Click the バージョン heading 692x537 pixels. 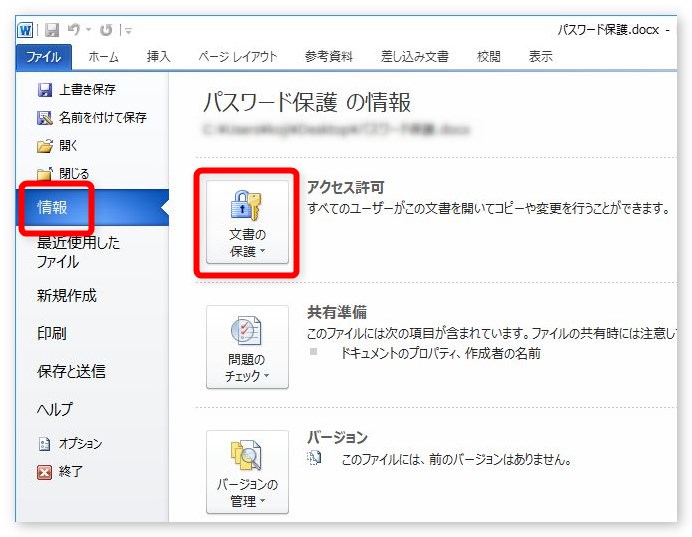coord(338,437)
